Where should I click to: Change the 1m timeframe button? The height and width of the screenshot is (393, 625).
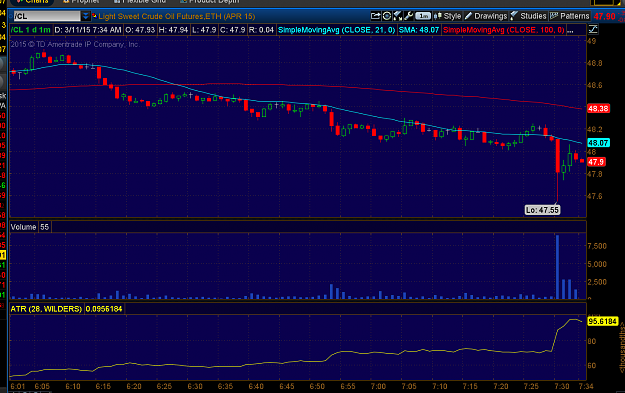423,16
